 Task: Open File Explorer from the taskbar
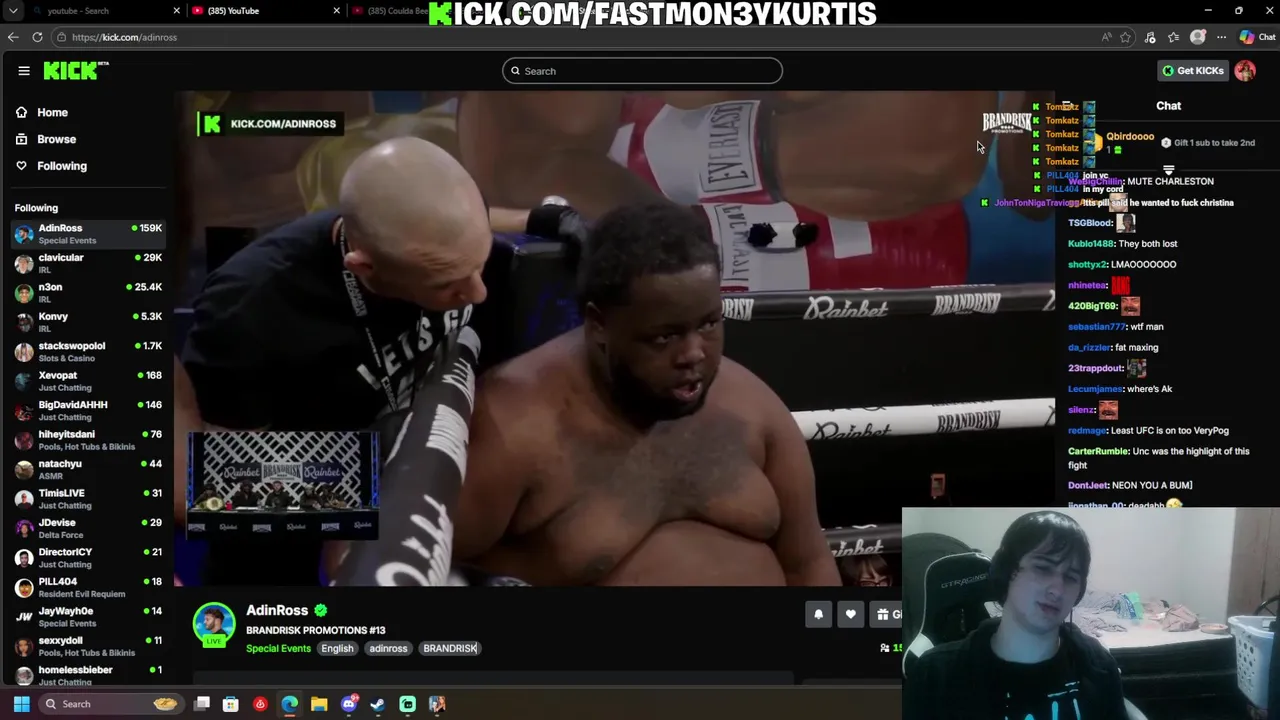[x=319, y=704]
